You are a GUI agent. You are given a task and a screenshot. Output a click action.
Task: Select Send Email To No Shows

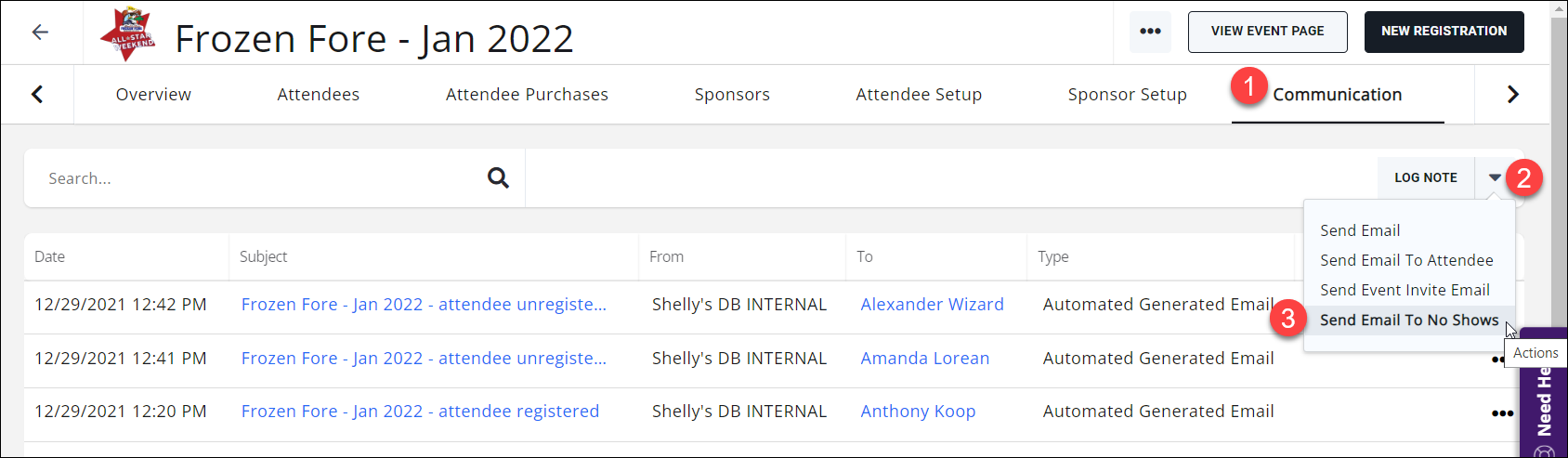pos(1408,321)
